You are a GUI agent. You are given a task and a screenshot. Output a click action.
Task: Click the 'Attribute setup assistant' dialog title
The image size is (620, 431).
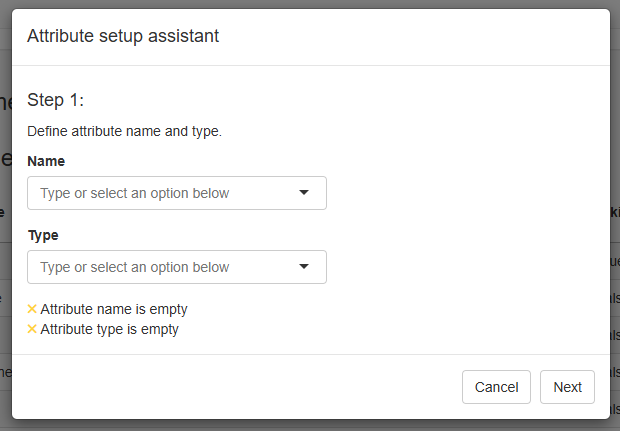coord(123,36)
